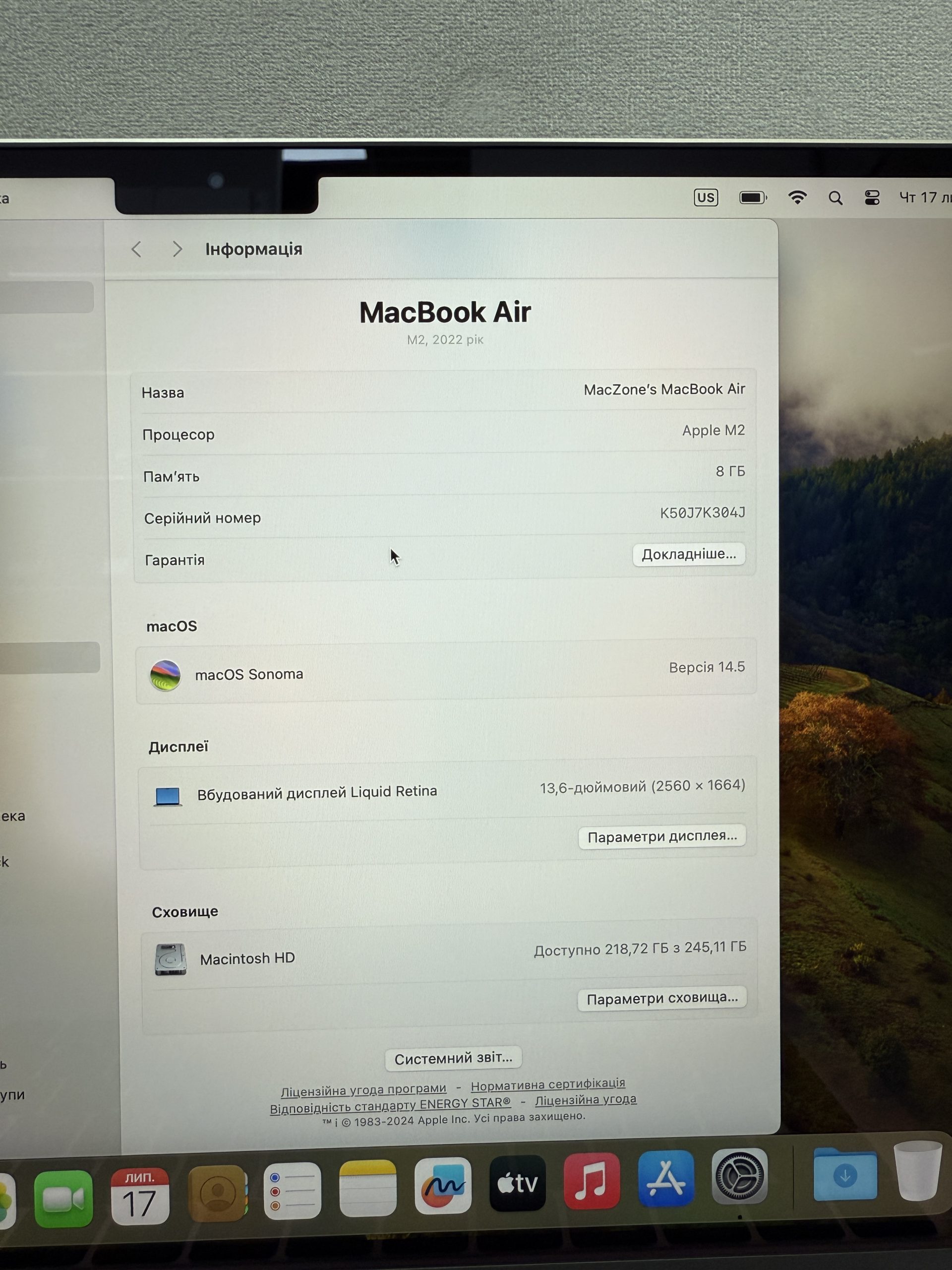Open the US input source menu
The image size is (952, 1270).
[x=706, y=198]
